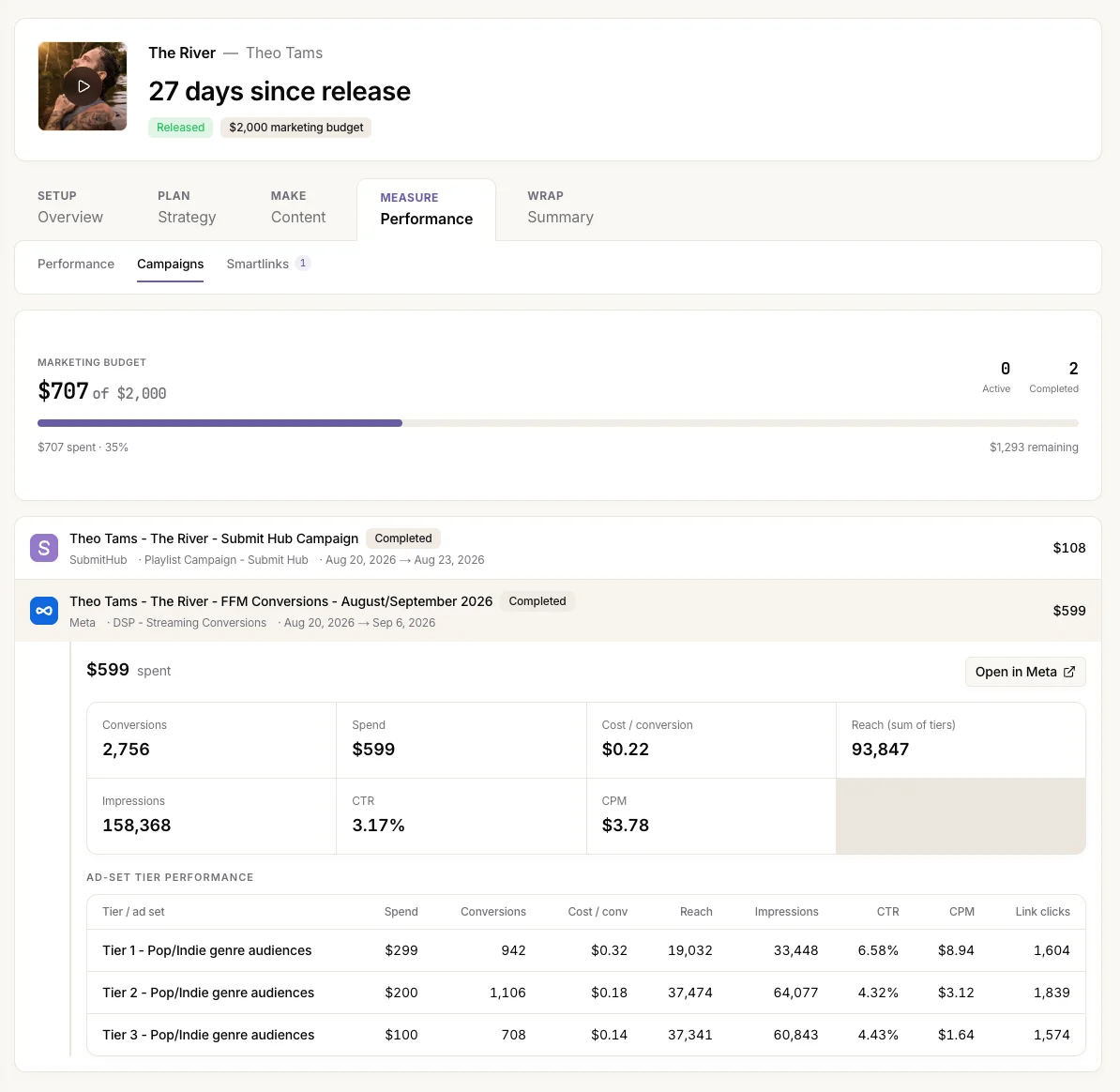Click the $1,293 remaining text
The width and height of the screenshot is (1120, 1092).
1034,447
